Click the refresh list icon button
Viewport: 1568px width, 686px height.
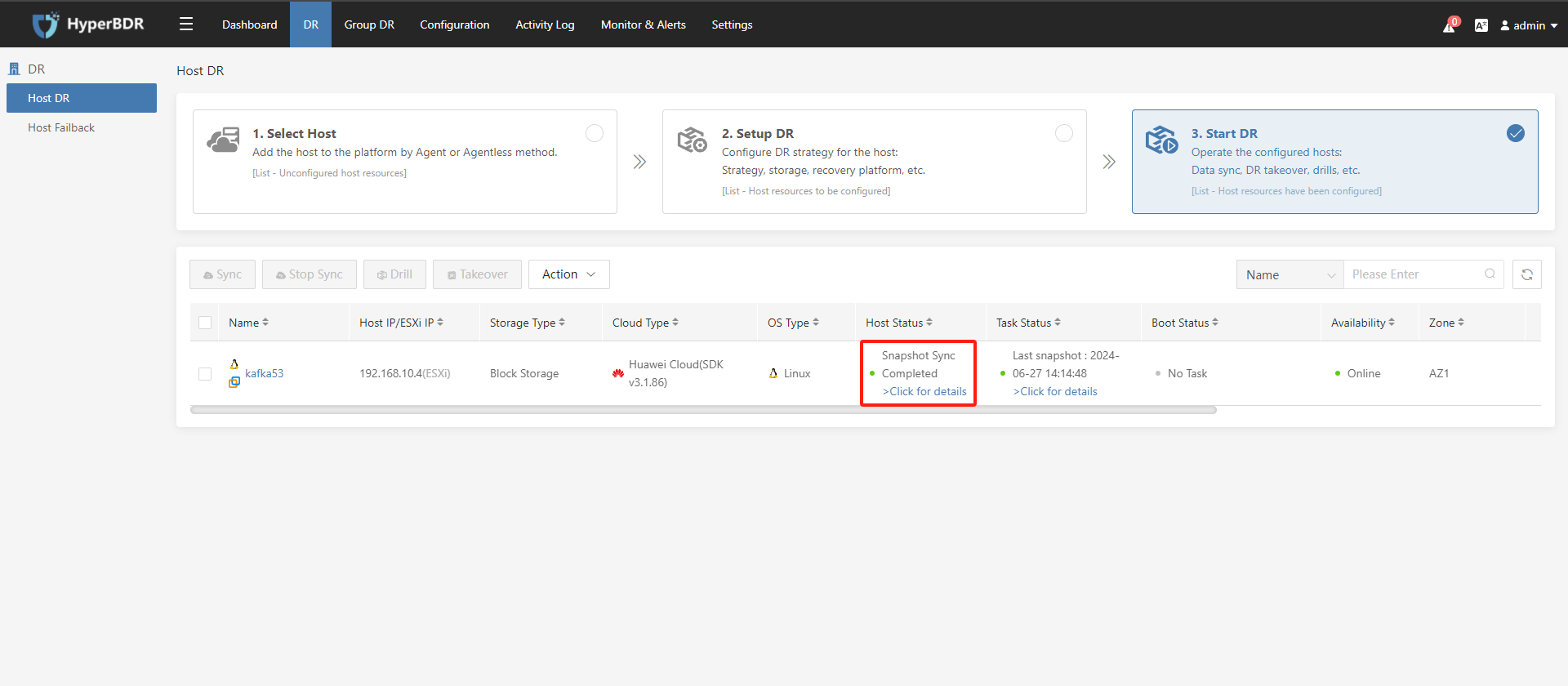click(x=1527, y=274)
